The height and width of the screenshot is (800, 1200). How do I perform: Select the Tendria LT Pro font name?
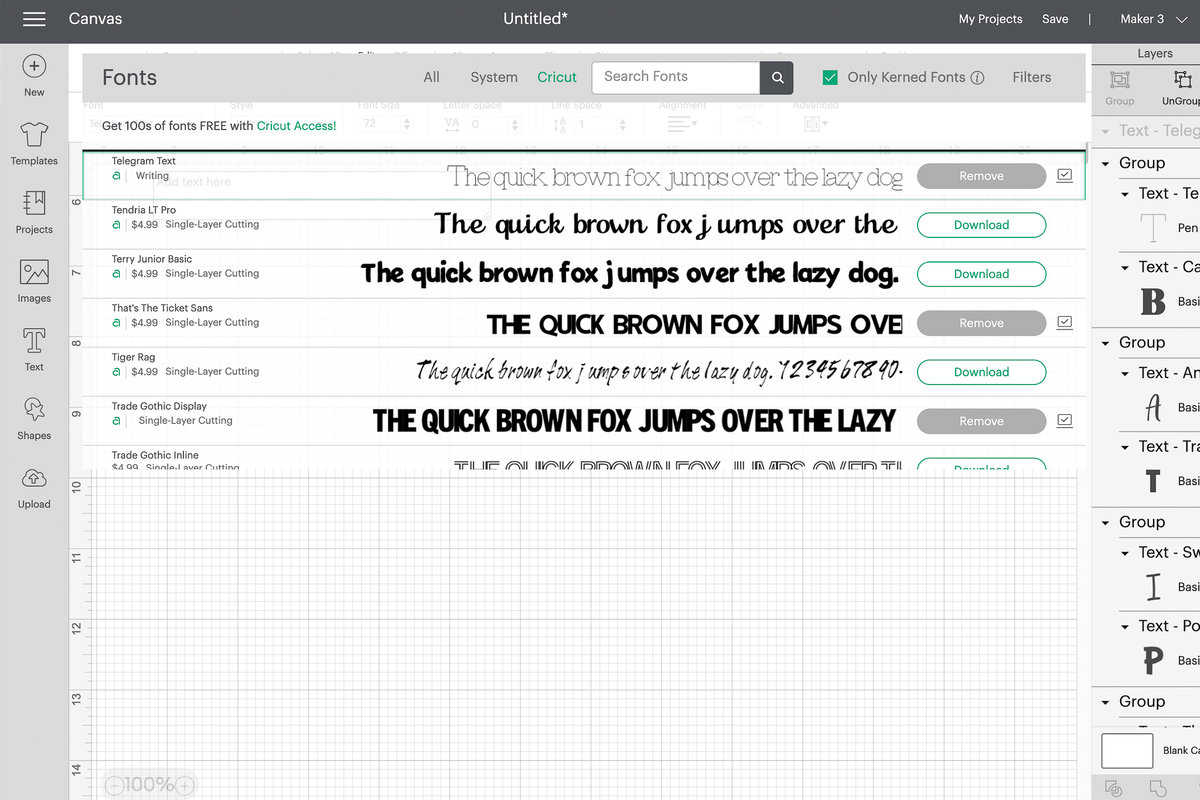[x=144, y=210]
